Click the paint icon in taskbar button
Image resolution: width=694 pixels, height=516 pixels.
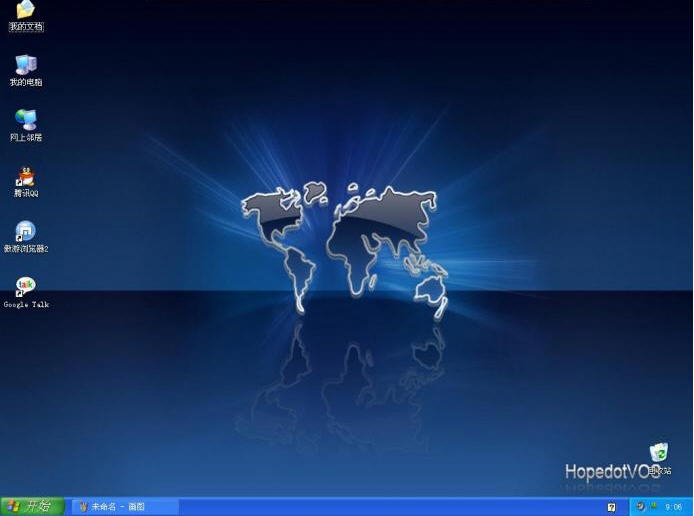tap(83, 507)
